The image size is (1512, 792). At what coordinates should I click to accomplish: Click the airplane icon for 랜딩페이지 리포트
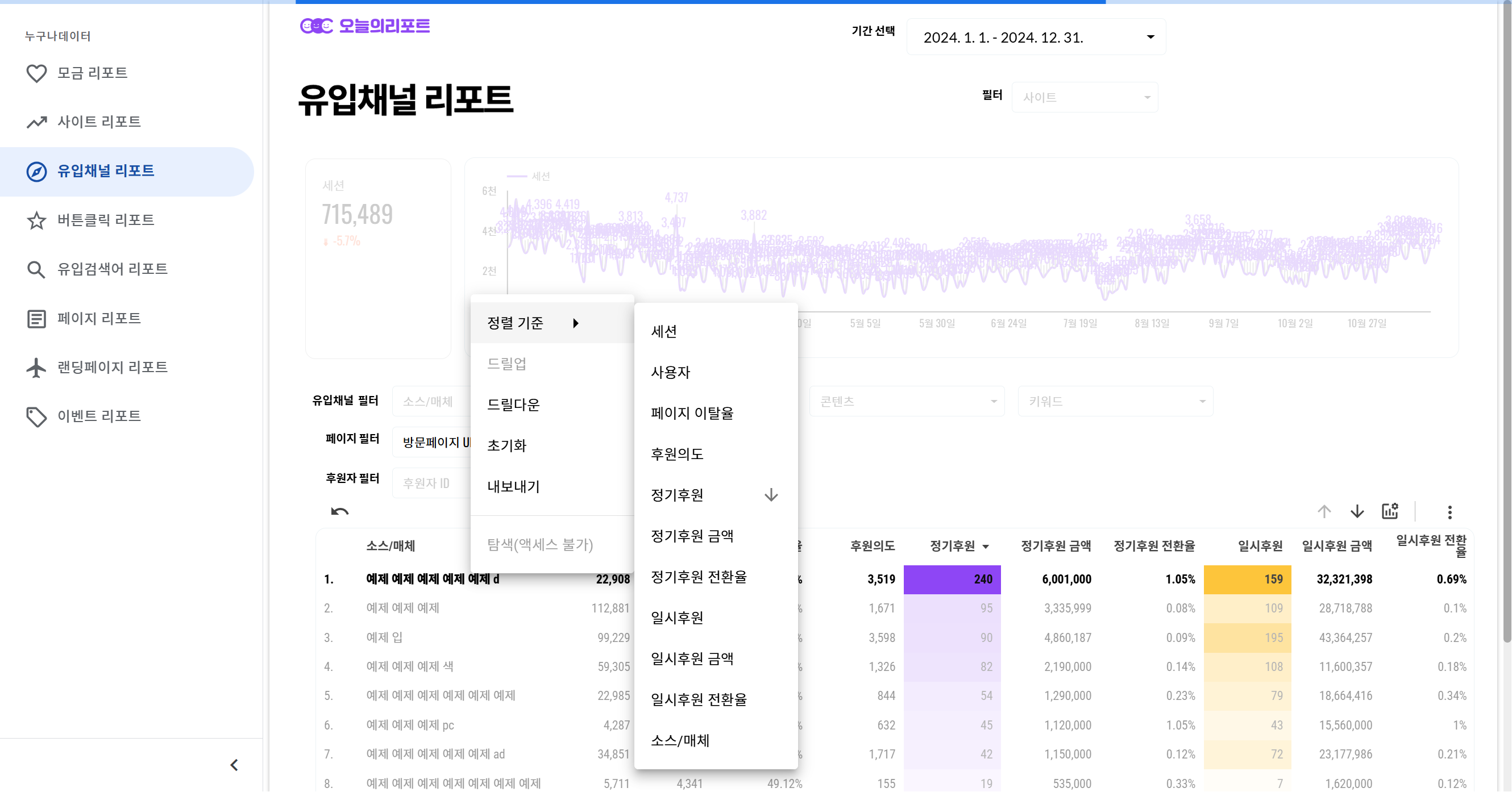pos(36,367)
